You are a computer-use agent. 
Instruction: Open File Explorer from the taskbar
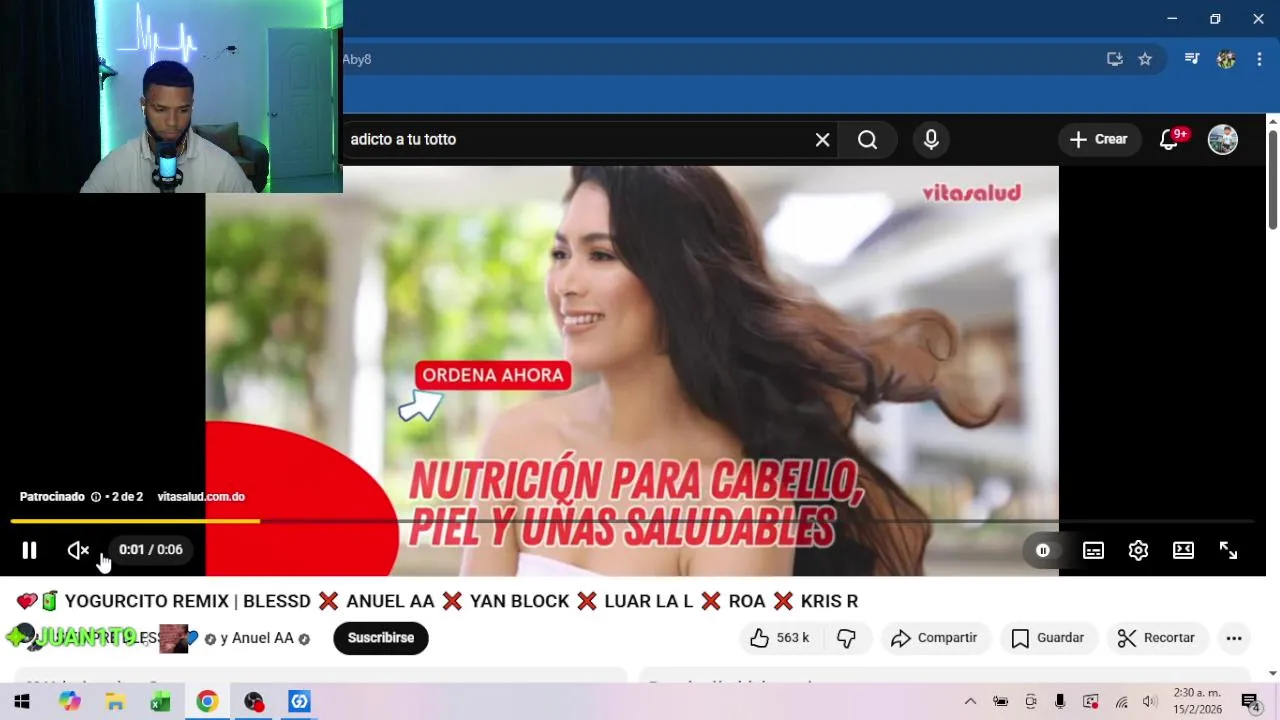coord(115,702)
